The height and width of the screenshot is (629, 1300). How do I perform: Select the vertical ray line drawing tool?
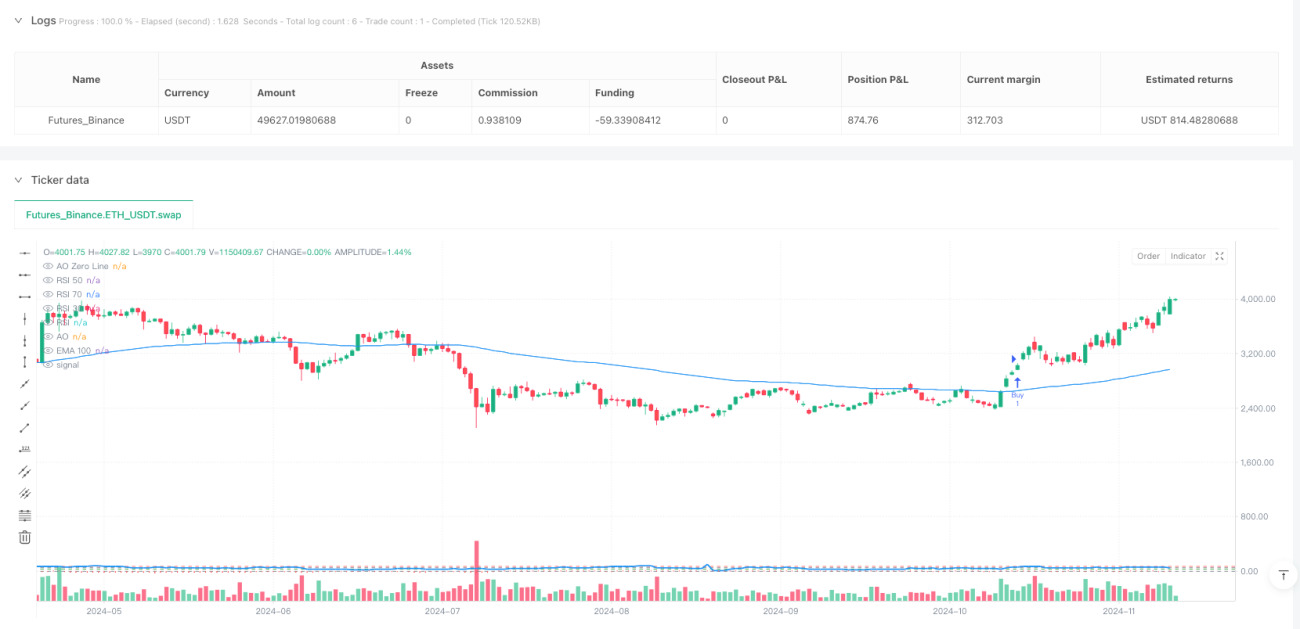click(25, 319)
